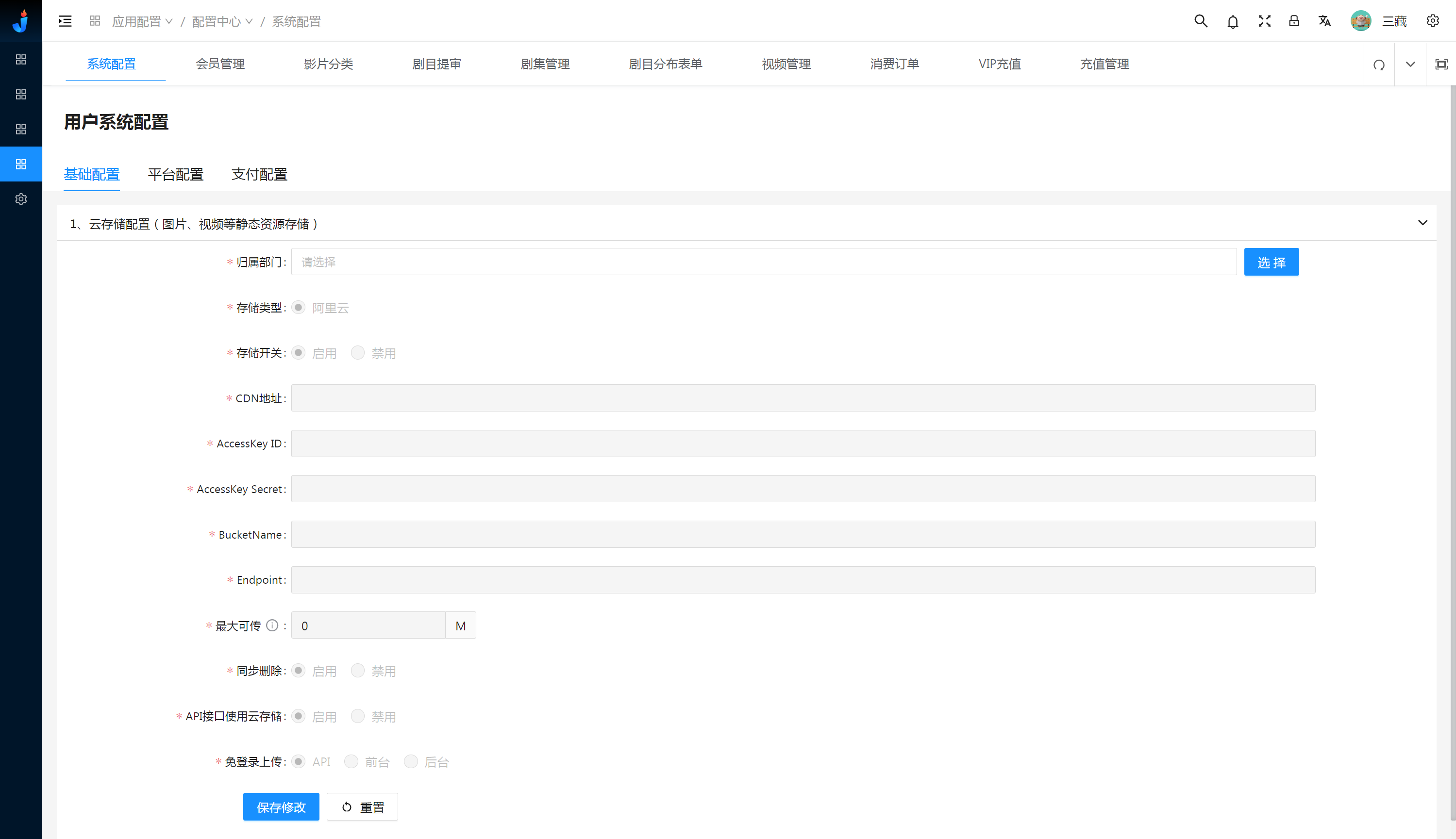The width and height of the screenshot is (1456, 839).
Task: Toggle fullscreen mode icon
Action: click(x=1264, y=21)
